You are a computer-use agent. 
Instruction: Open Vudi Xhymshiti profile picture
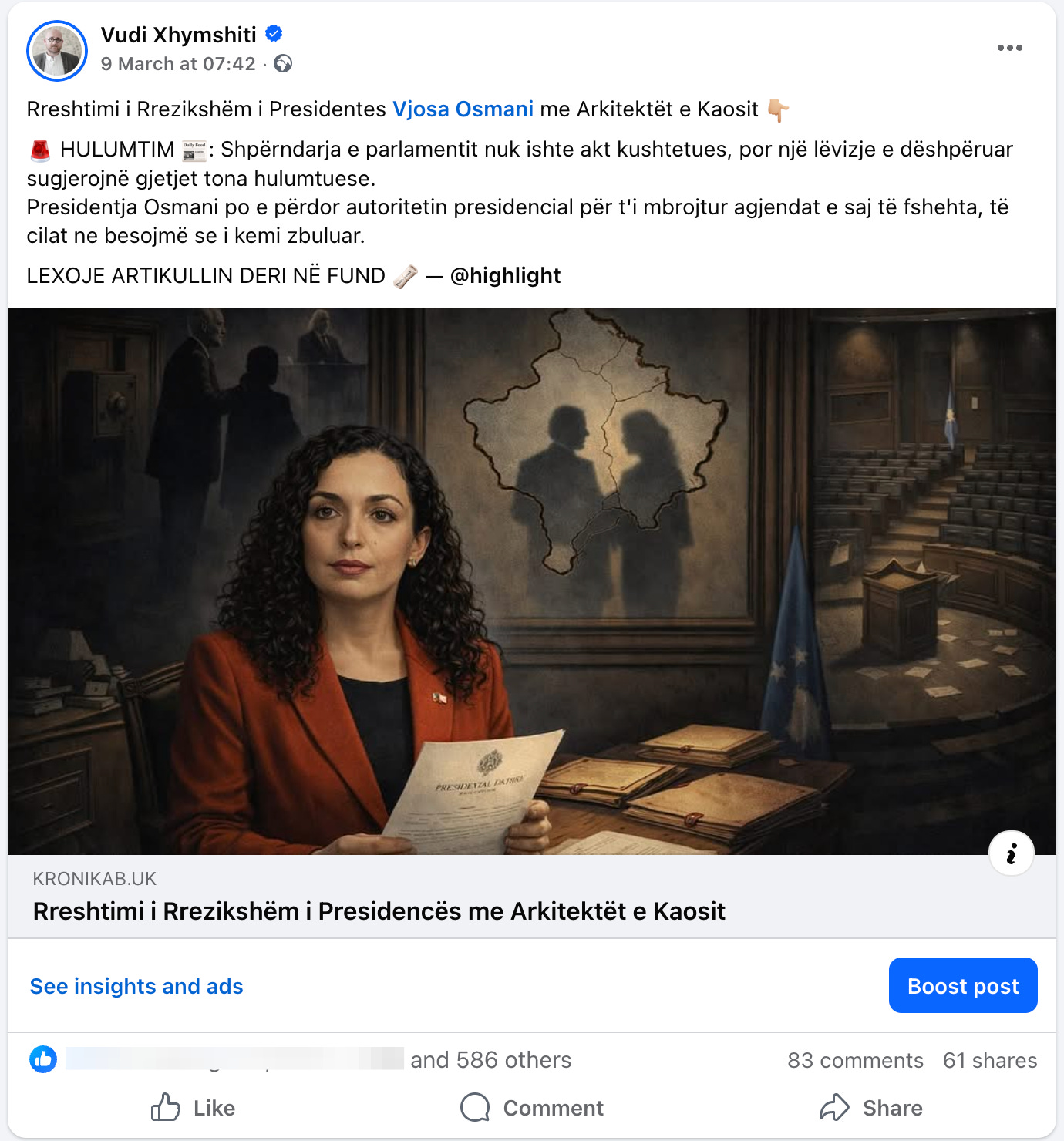click(57, 51)
